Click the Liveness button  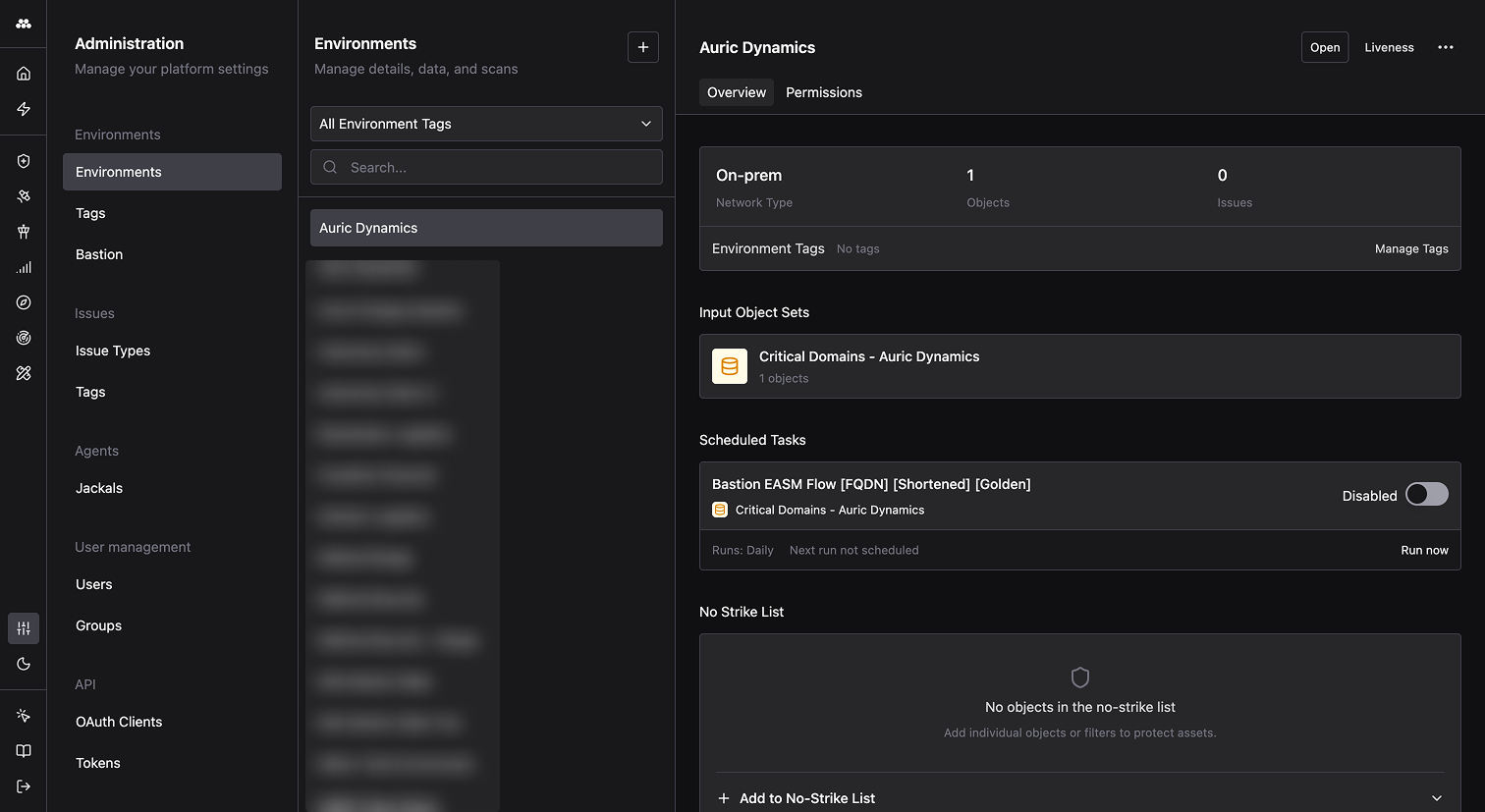click(1389, 47)
